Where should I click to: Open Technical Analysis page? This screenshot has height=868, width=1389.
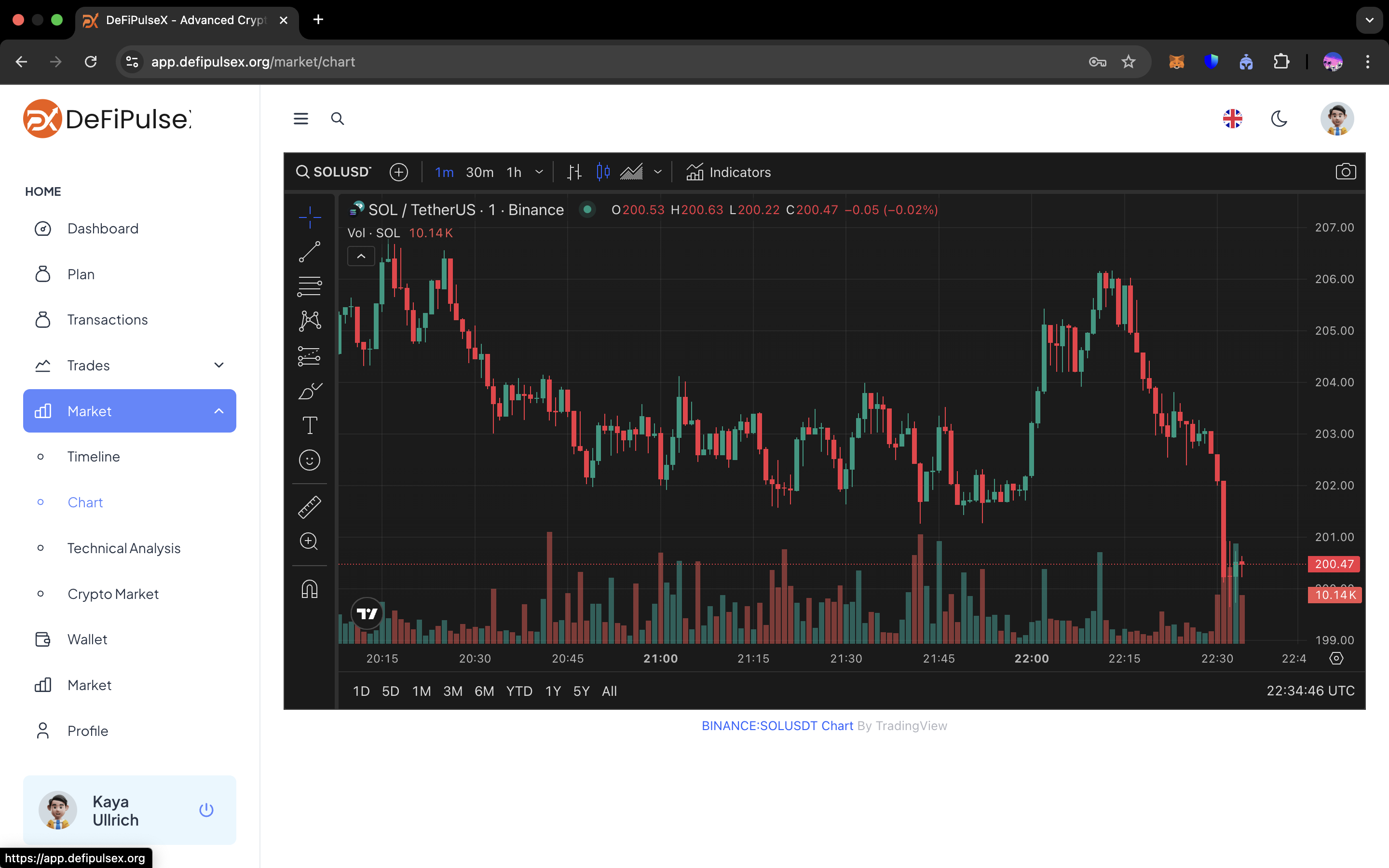[x=123, y=548]
